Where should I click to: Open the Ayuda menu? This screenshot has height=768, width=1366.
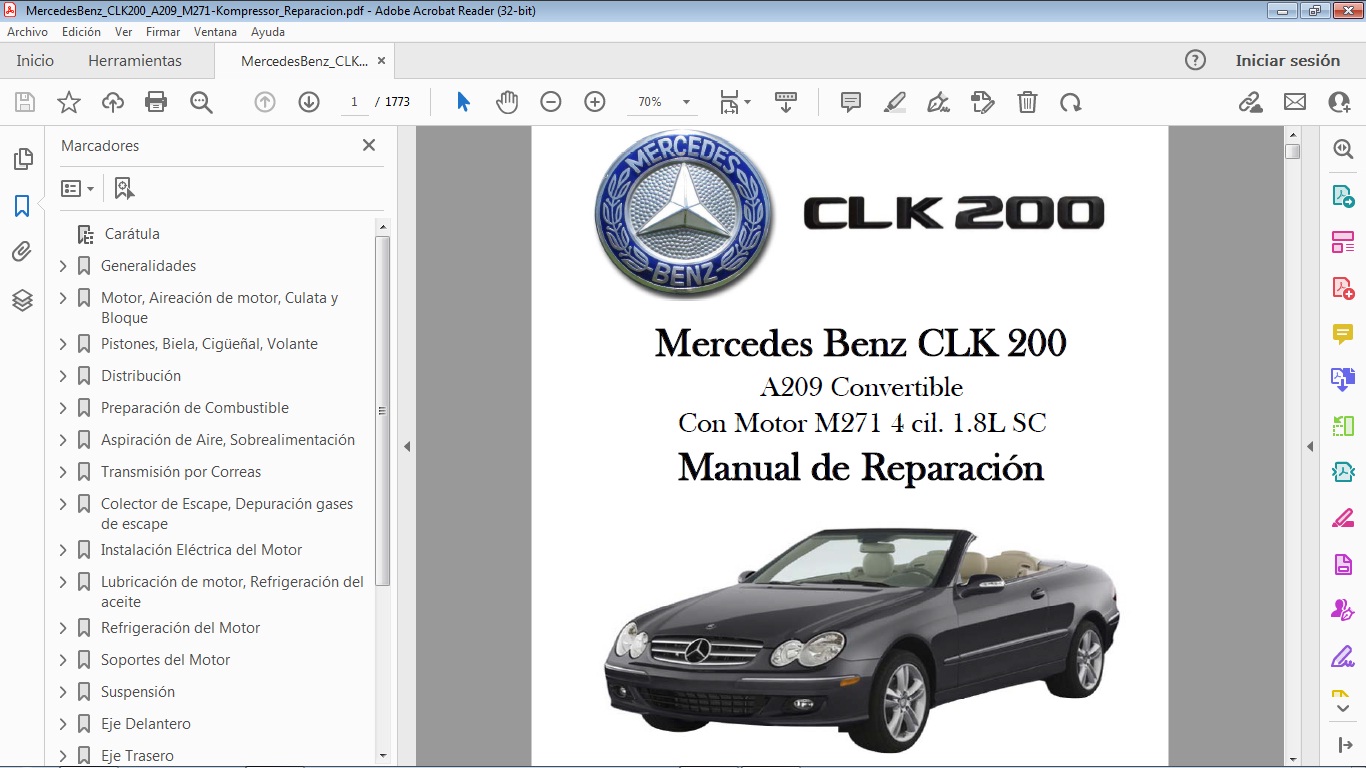pos(268,32)
